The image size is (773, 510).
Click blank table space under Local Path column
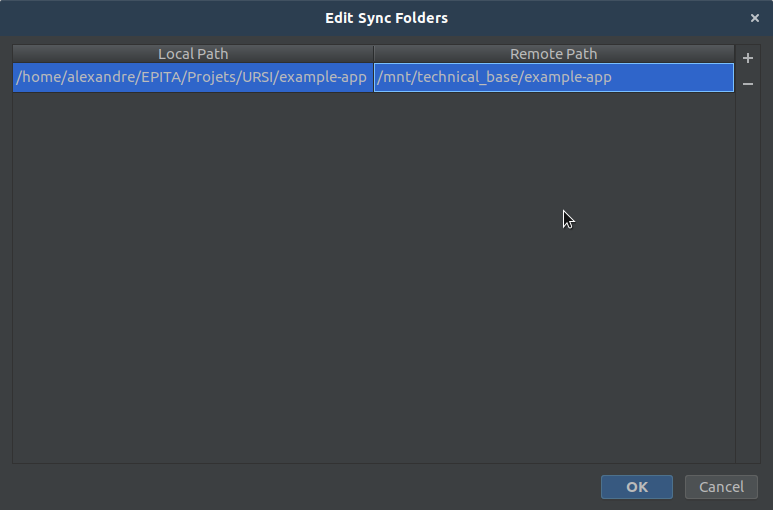(x=193, y=276)
